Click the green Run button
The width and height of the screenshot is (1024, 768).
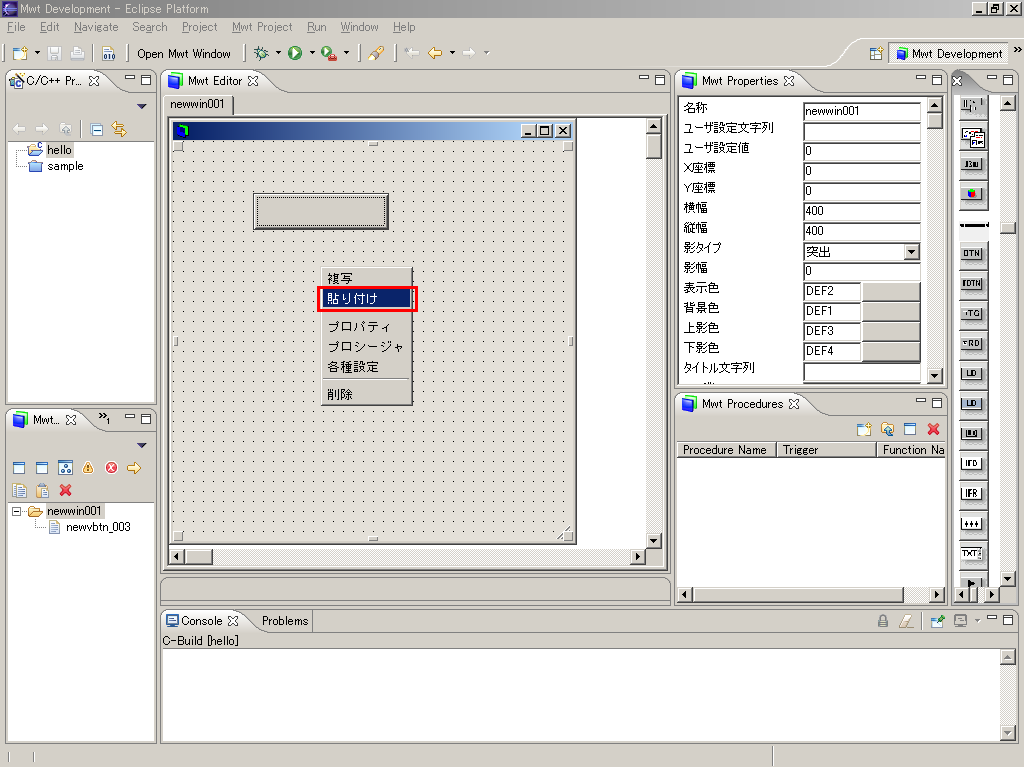point(295,53)
